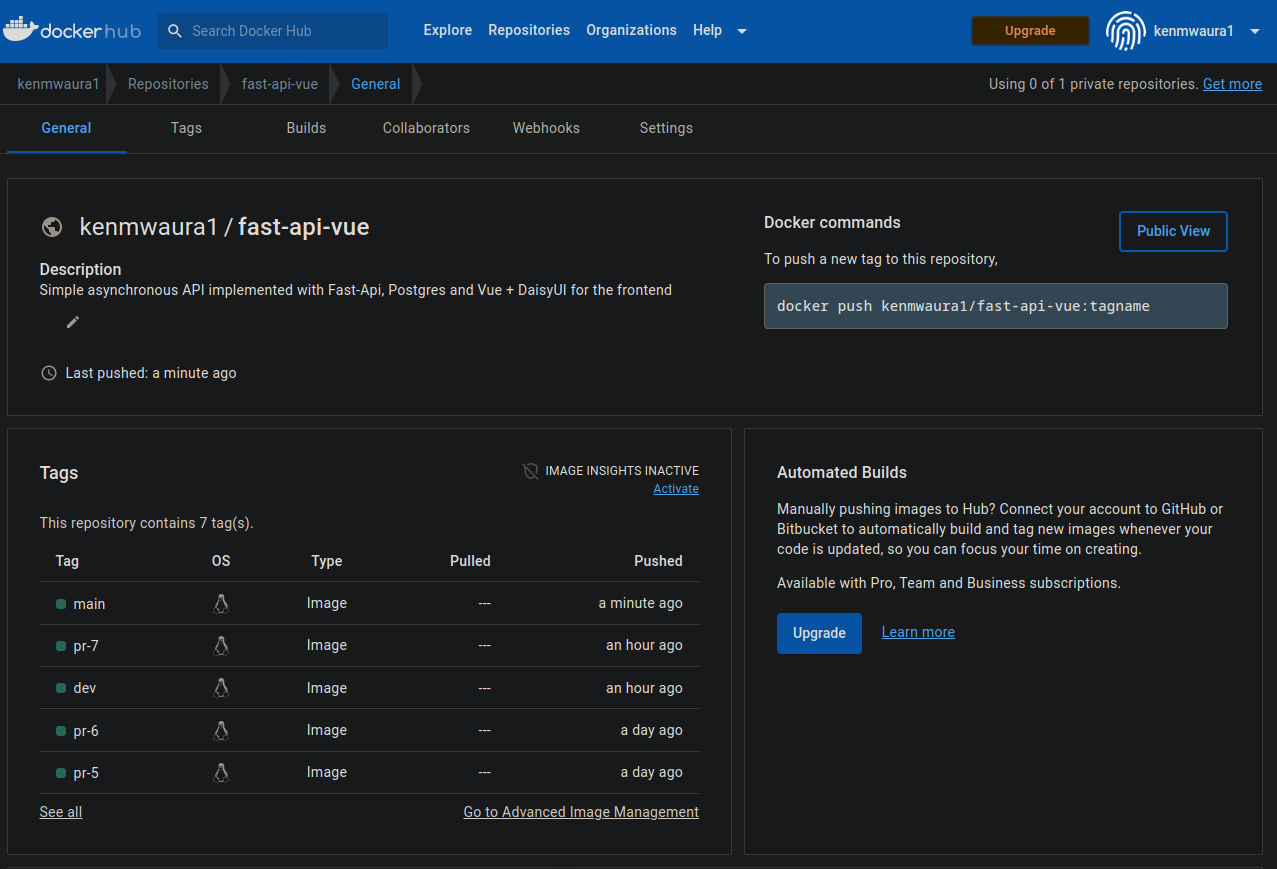Click the Image Insights inactive shield icon
The image size is (1277, 869).
click(531, 471)
